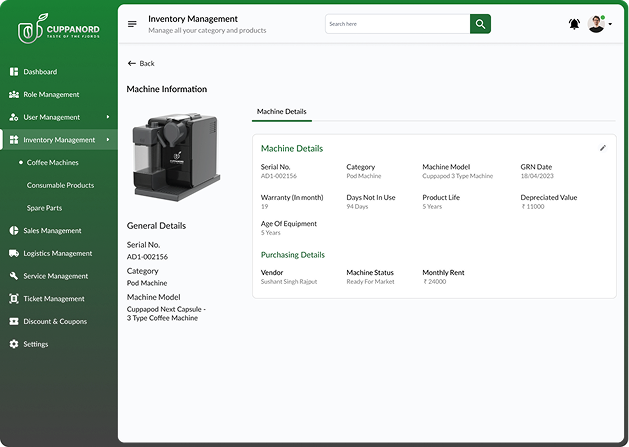This screenshot has width=629, height=447.
Task: Click the coffee machine product image
Action: [x=176, y=157]
